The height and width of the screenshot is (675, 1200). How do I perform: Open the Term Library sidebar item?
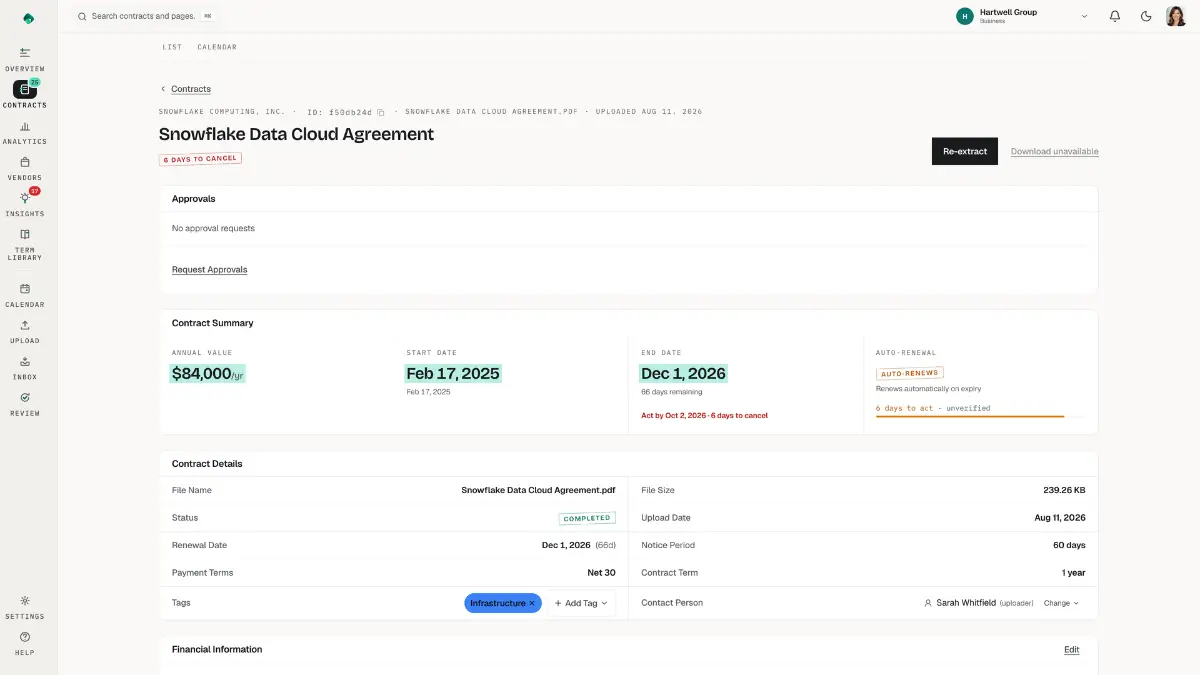coord(25,245)
